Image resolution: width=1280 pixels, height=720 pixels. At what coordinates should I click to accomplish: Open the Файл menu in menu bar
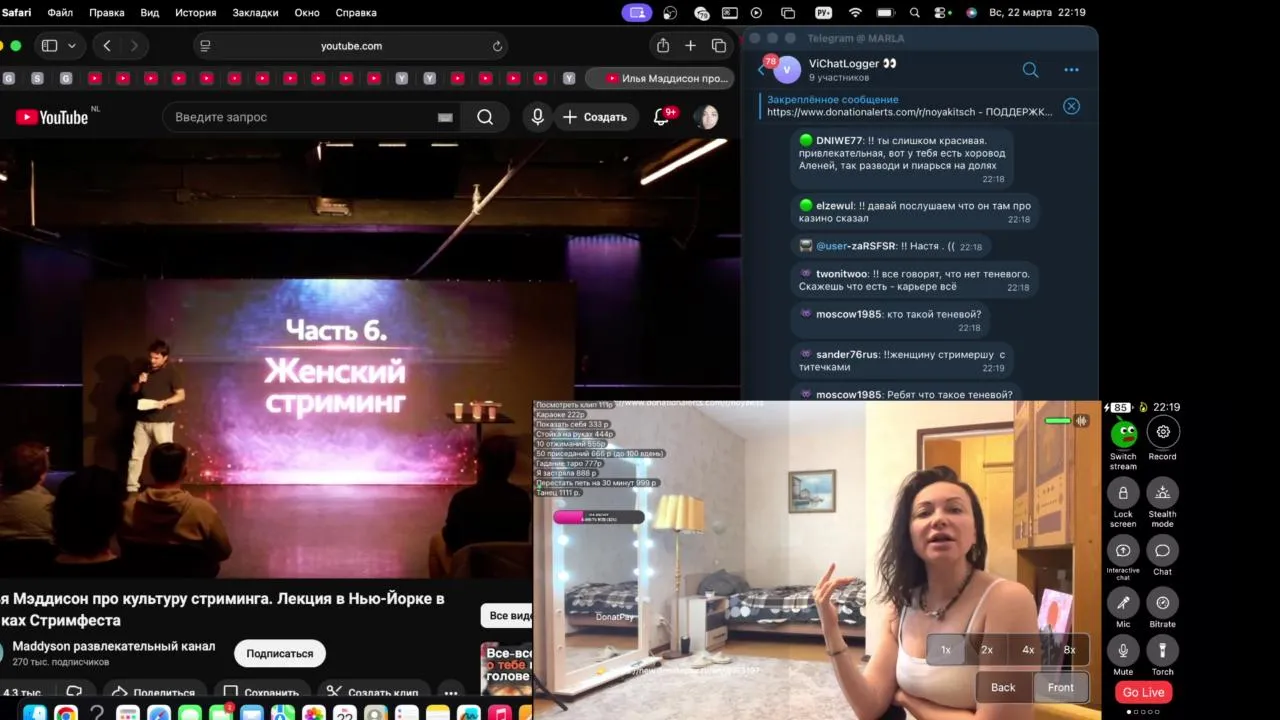pos(60,13)
